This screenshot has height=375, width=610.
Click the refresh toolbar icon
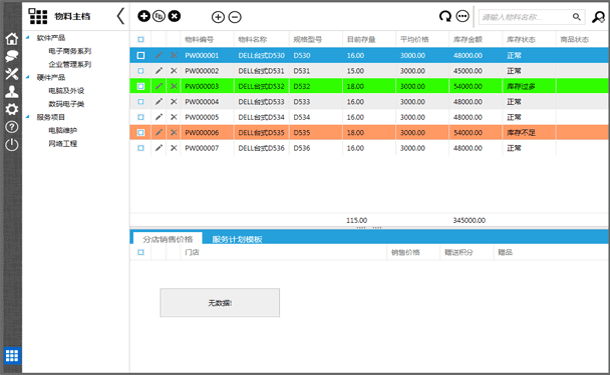pyautogui.click(x=445, y=16)
